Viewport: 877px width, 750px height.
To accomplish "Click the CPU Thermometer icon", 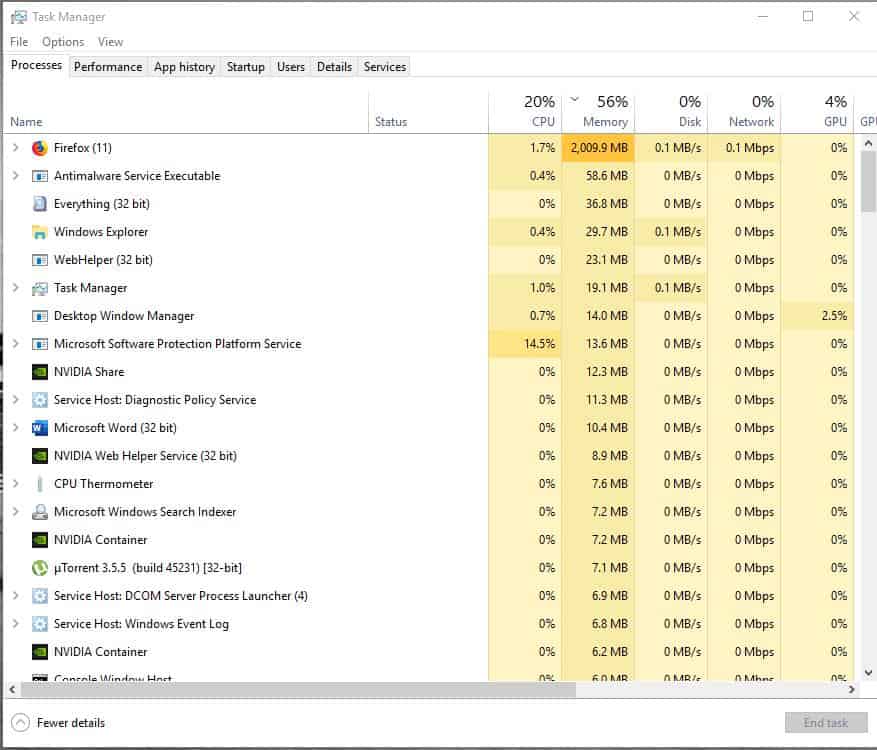I will pyautogui.click(x=40, y=484).
